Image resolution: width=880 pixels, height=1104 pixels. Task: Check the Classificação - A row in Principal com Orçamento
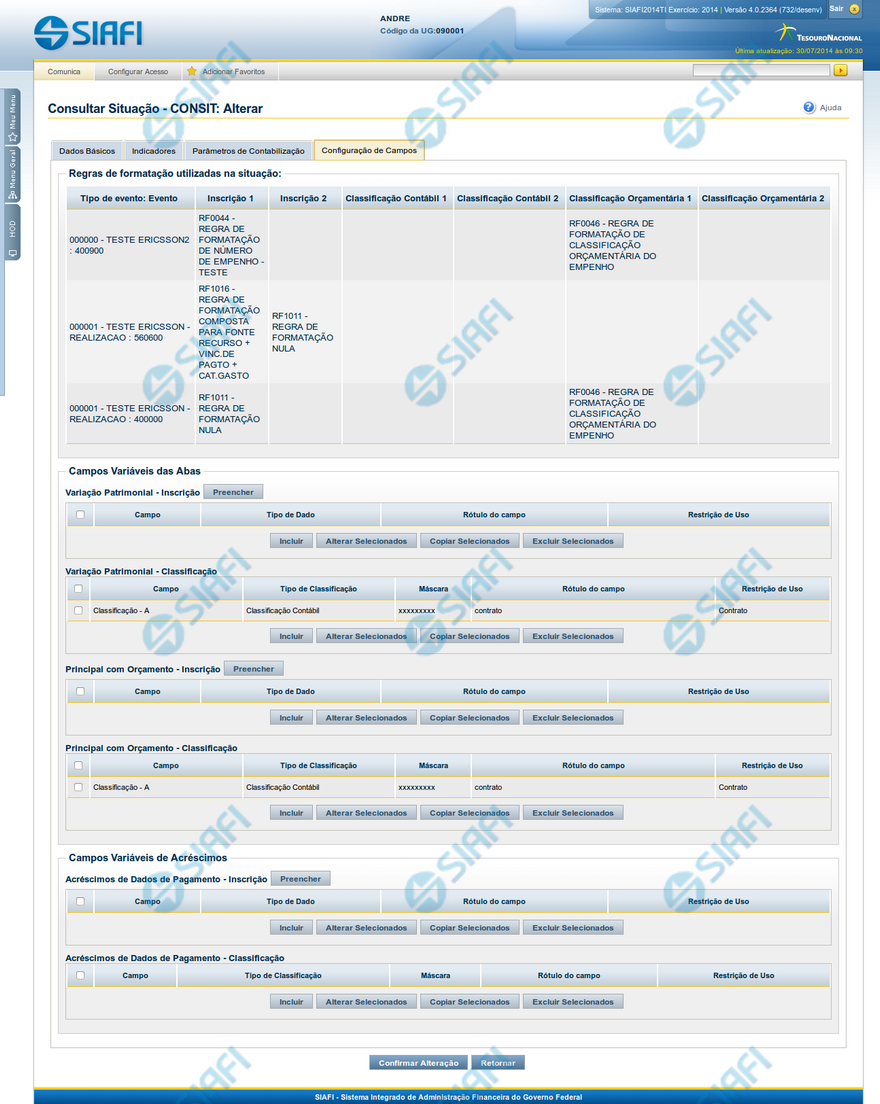pos(78,787)
